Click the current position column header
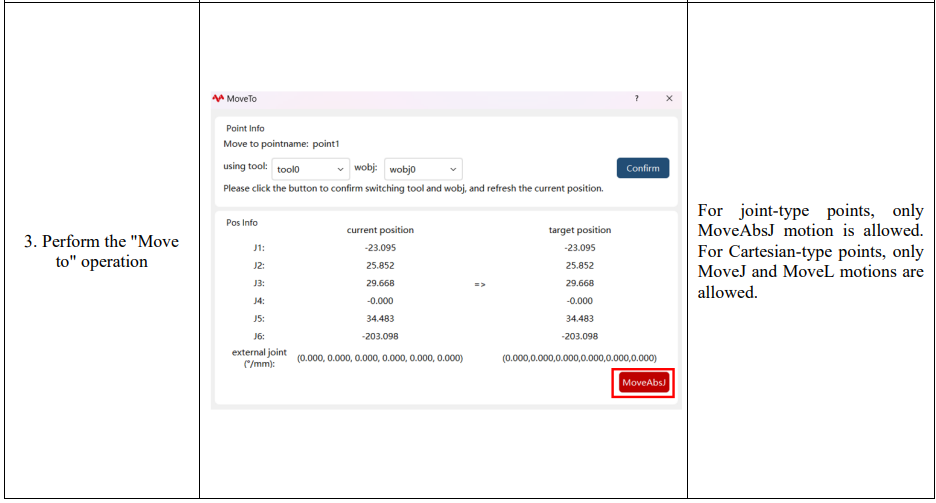Screen dimensions: 936x503 pyautogui.click(x=380, y=230)
